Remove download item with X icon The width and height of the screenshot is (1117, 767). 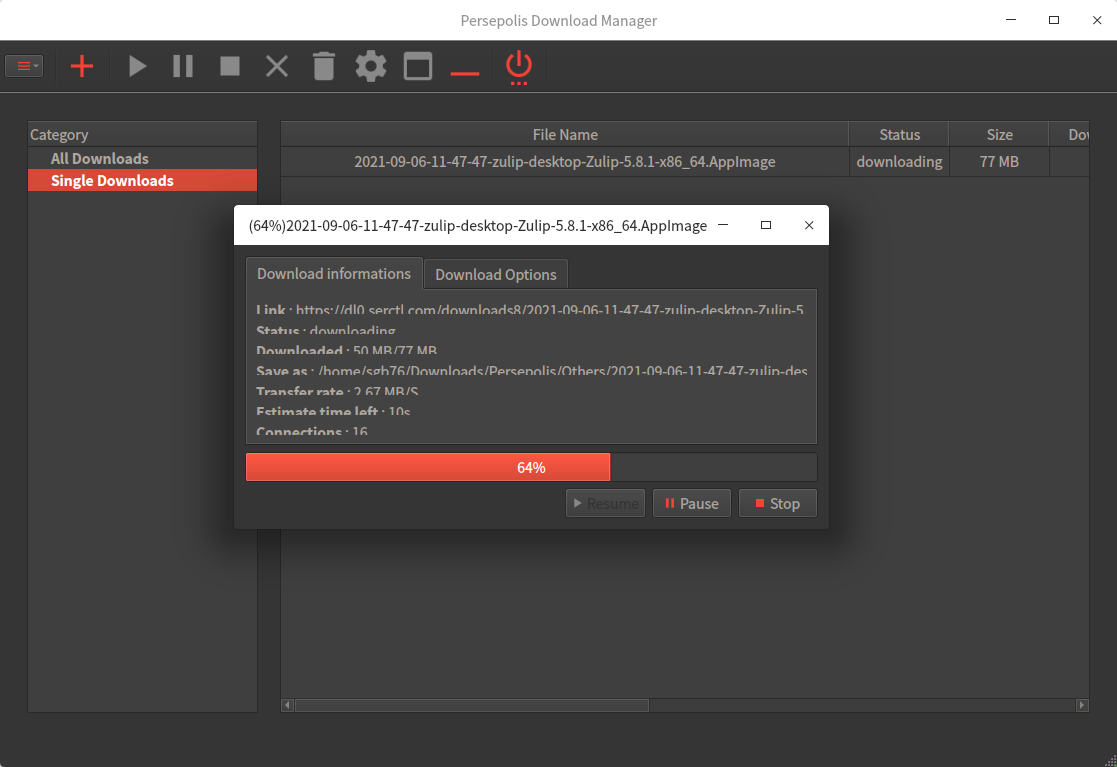coord(277,67)
